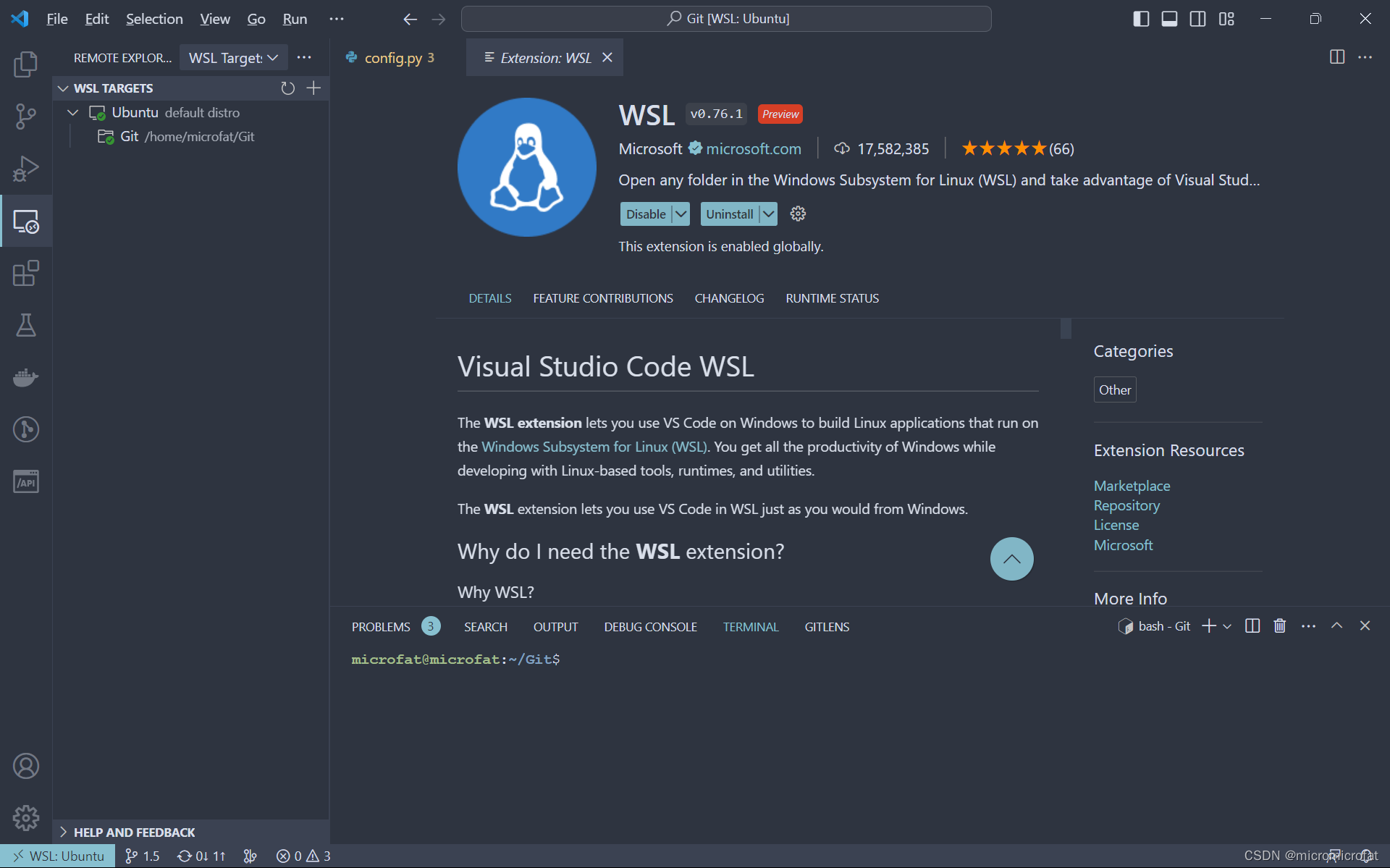Select the Remote Explorer activity icon

(26, 221)
